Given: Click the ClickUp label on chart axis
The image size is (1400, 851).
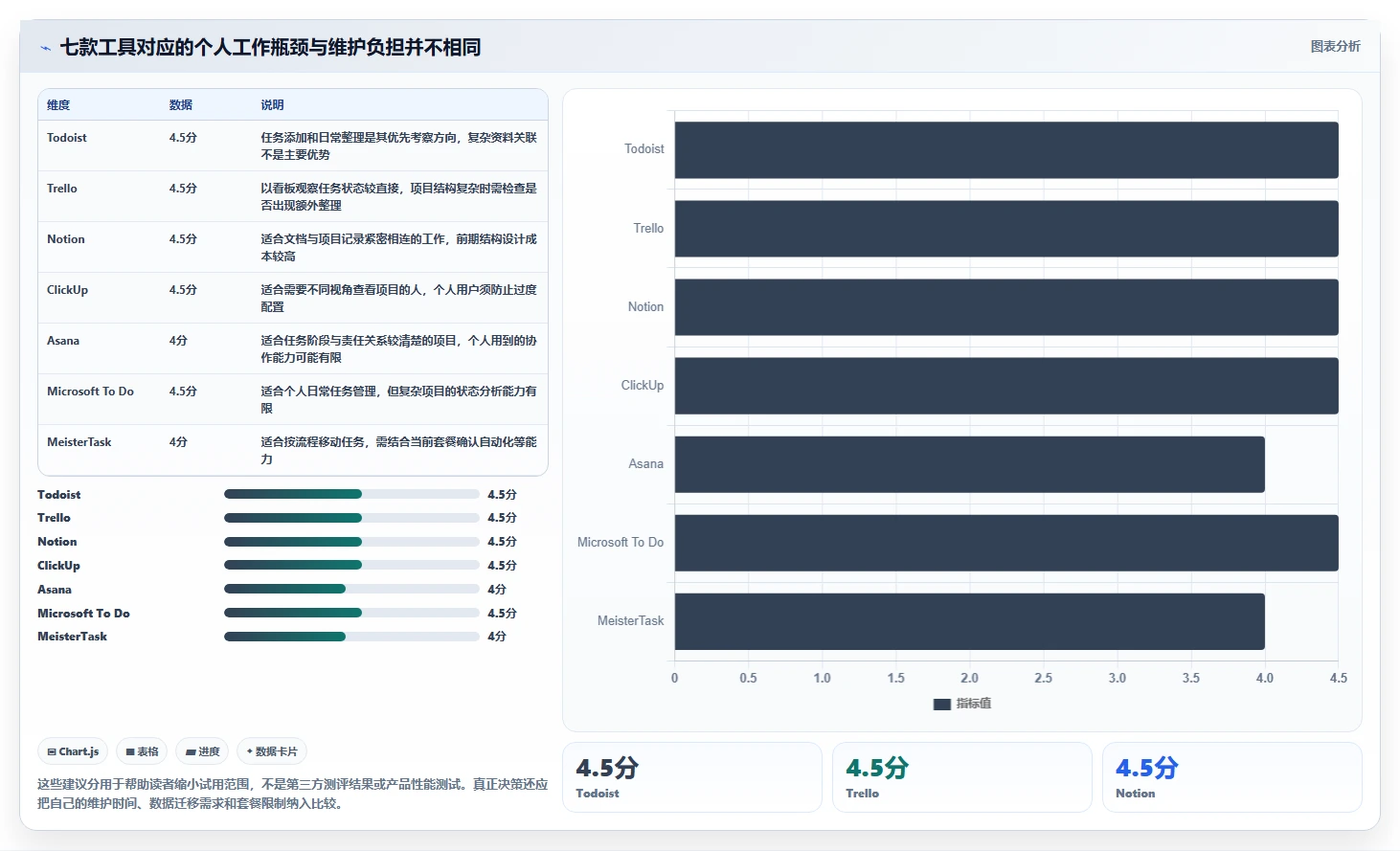Looking at the screenshot, I should pos(643,385).
